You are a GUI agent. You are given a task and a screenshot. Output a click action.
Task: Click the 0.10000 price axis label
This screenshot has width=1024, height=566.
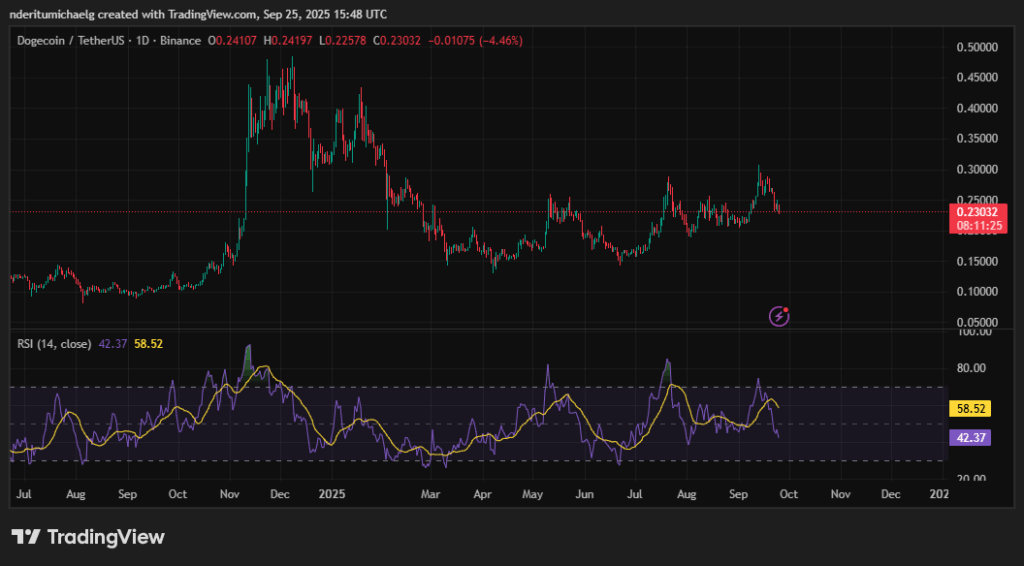coord(979,292)
